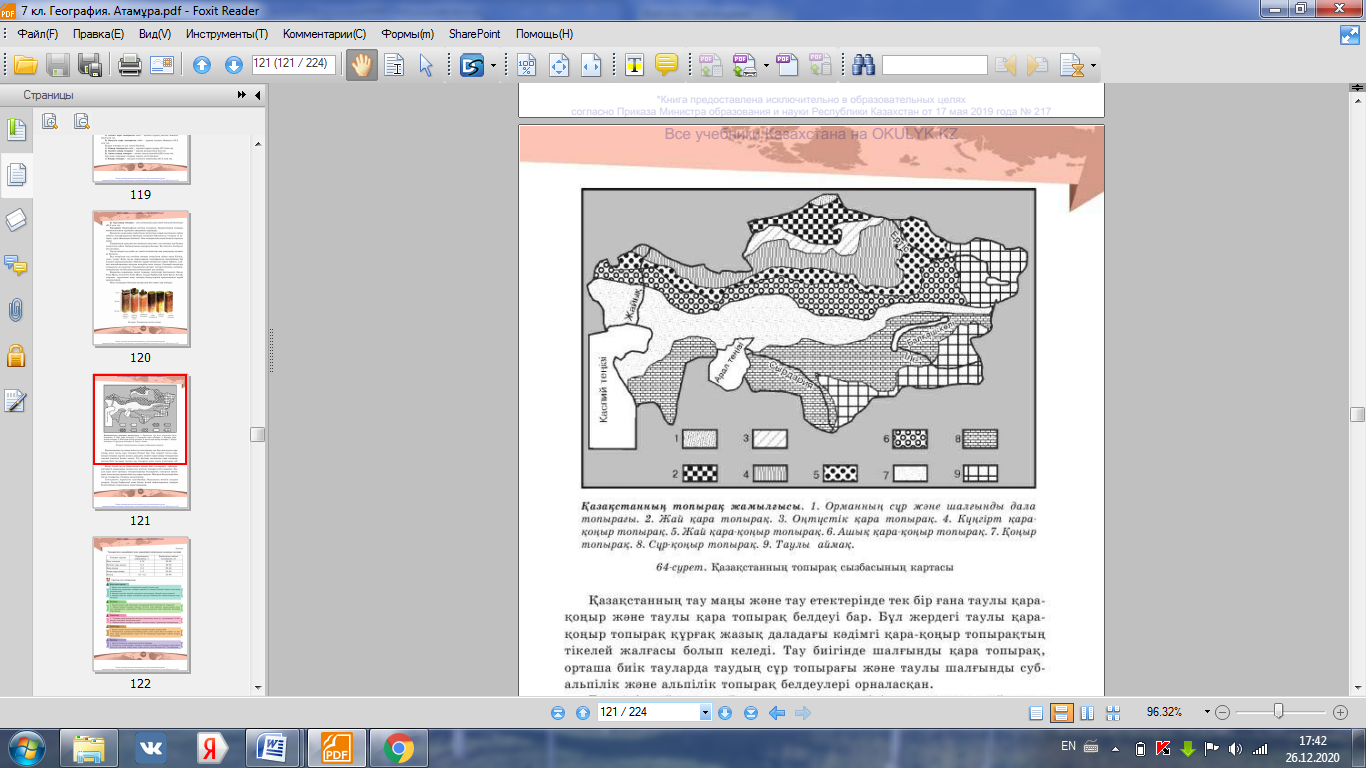The image size is (1366, 768).
Task: Open the signatures panel in sidebar
Action: 16,401
